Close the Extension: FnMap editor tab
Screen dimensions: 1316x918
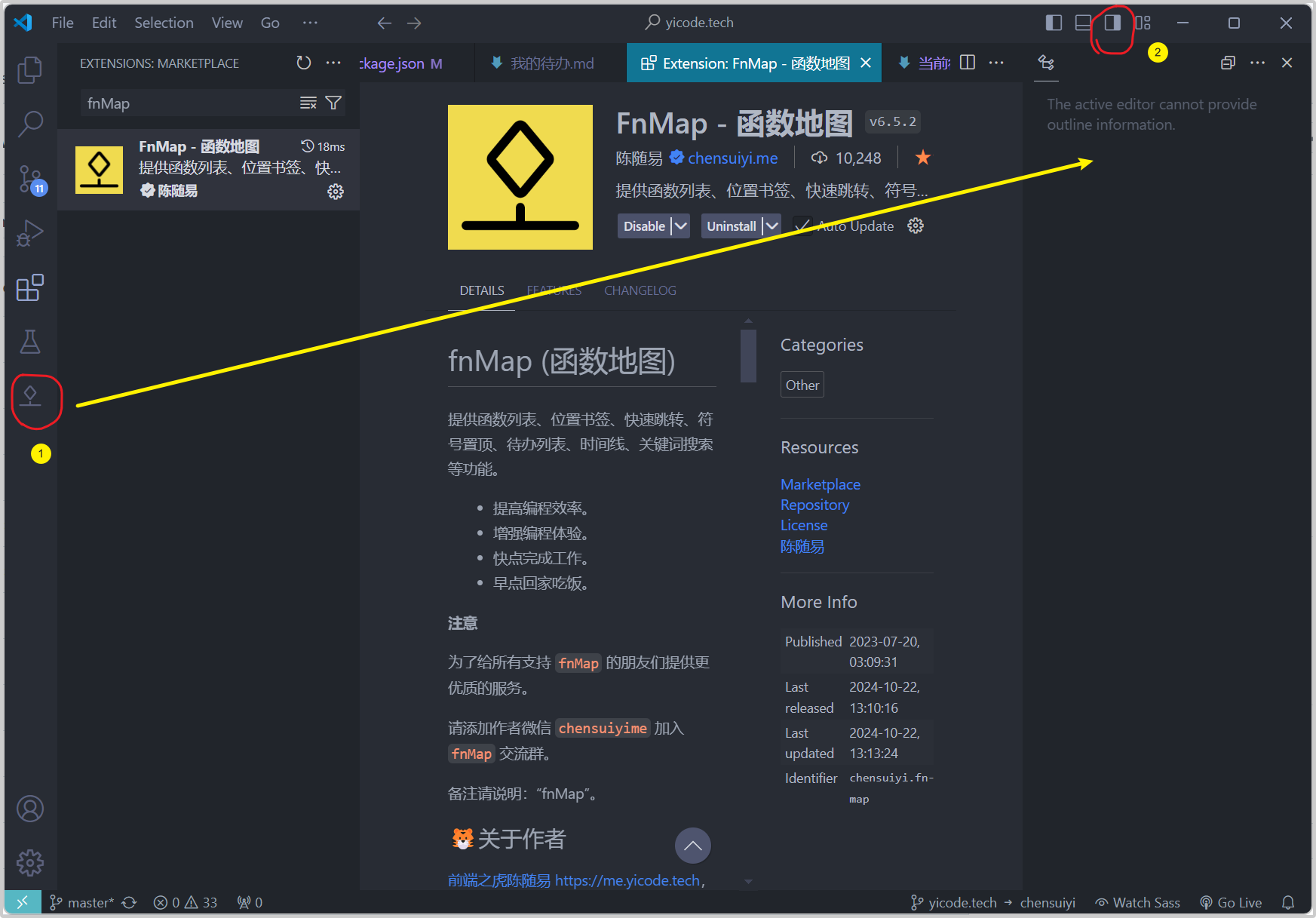[866, 63]
